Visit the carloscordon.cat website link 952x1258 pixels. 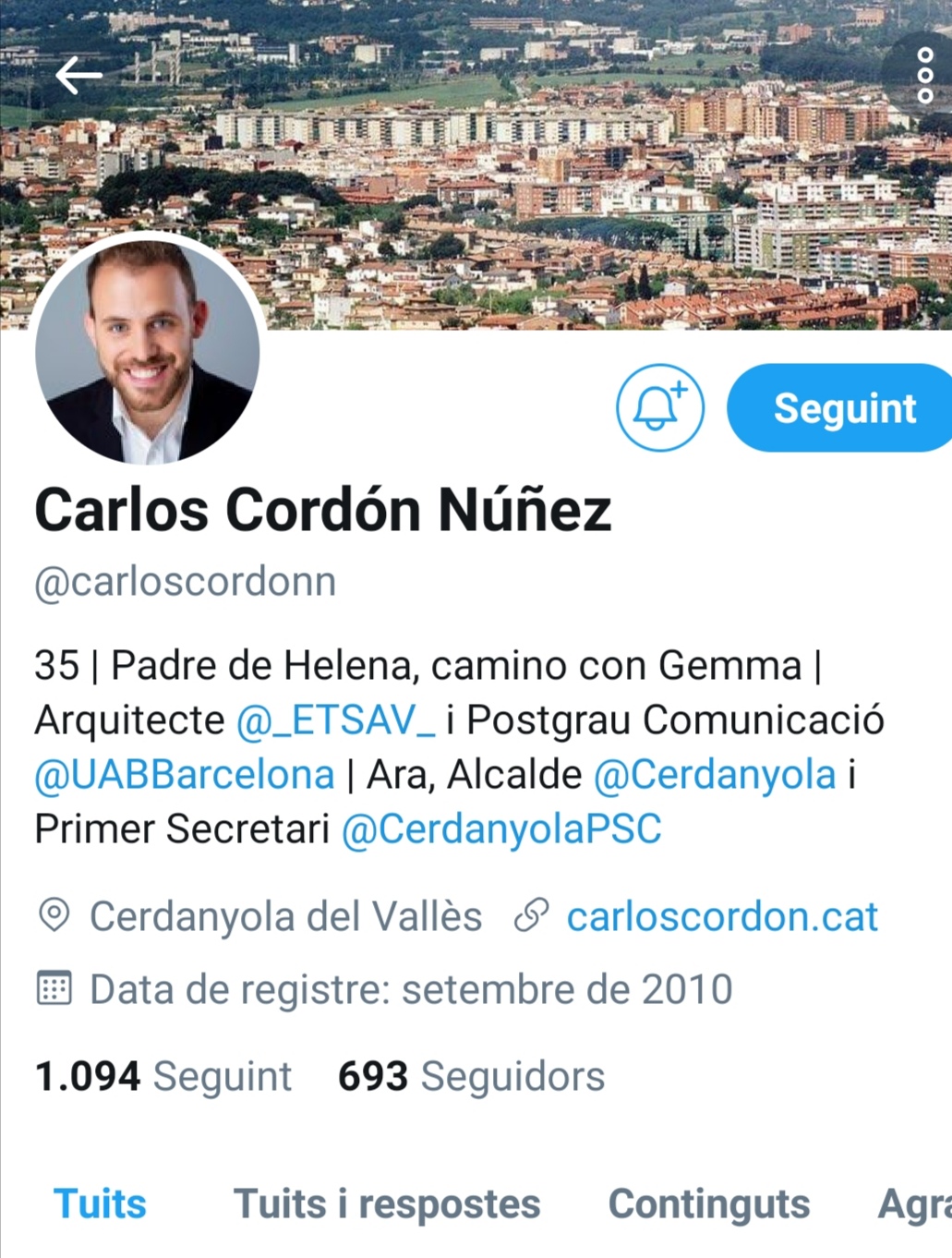coord(722,917)
